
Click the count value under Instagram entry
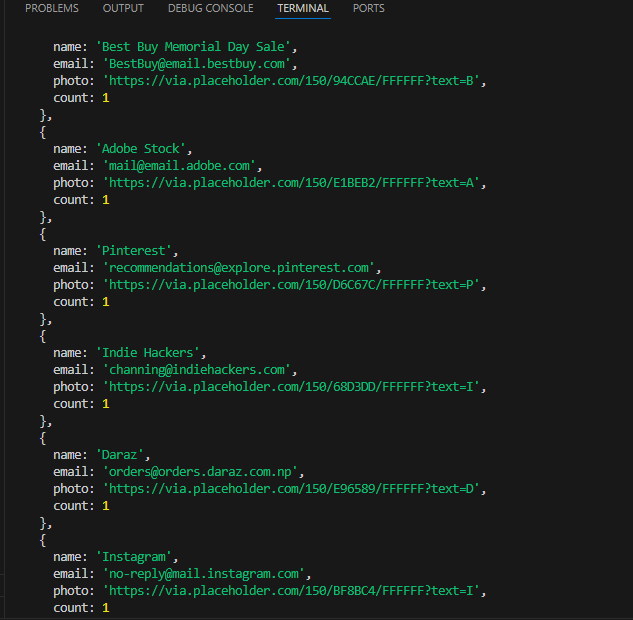pyautogui.click(x=106, y=608)
